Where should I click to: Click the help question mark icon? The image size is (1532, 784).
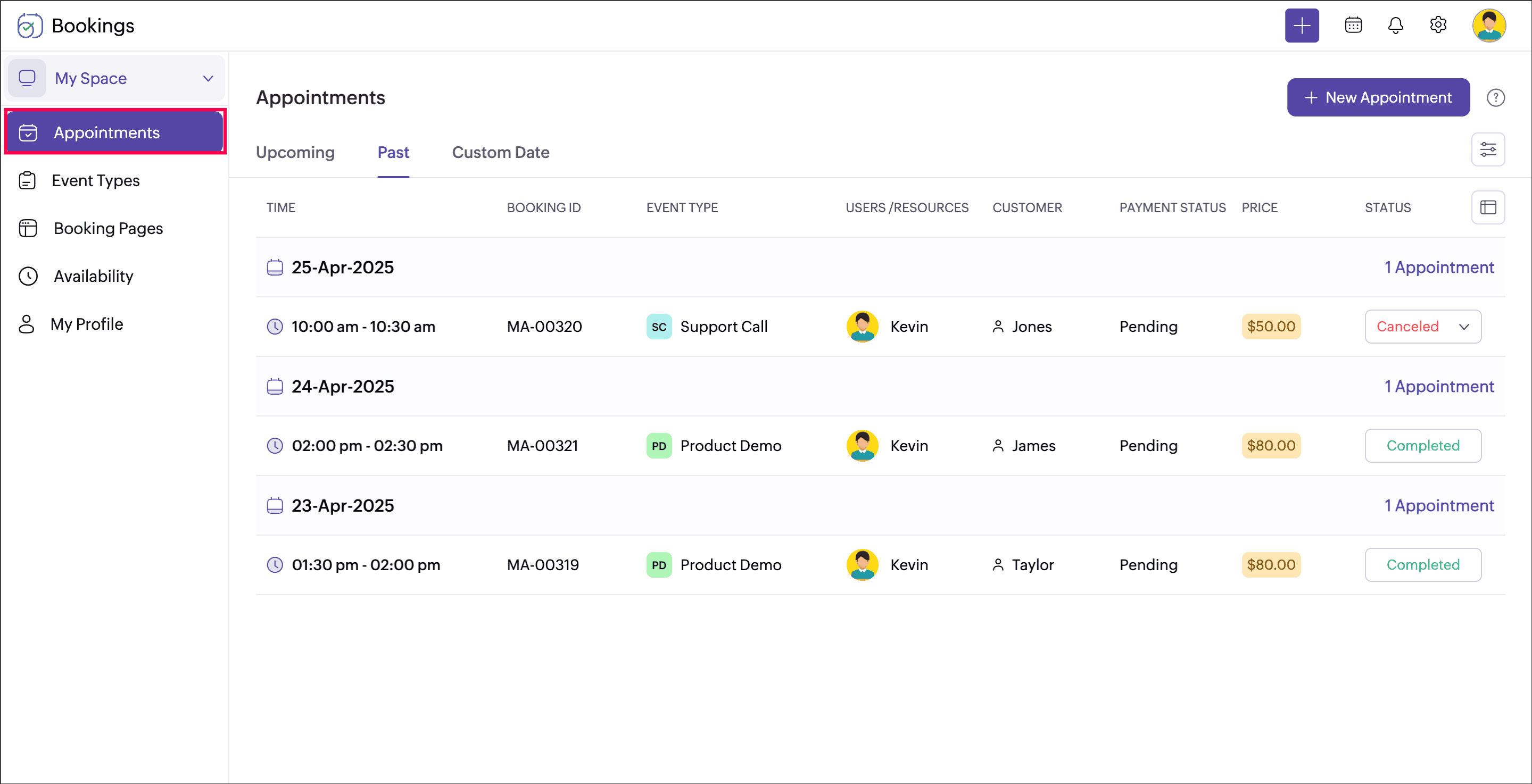click(x=1495, y=97)
